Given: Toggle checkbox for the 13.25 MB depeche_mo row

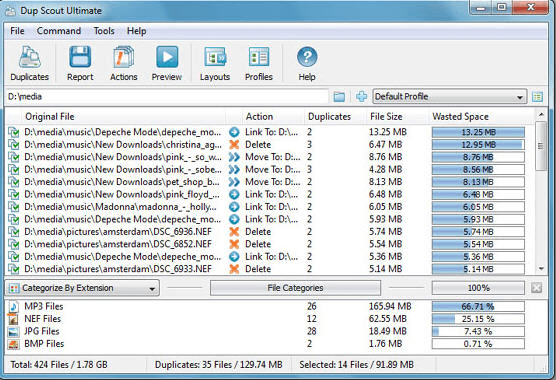Looking at the screenshot, I should click(x=13, y=132).
